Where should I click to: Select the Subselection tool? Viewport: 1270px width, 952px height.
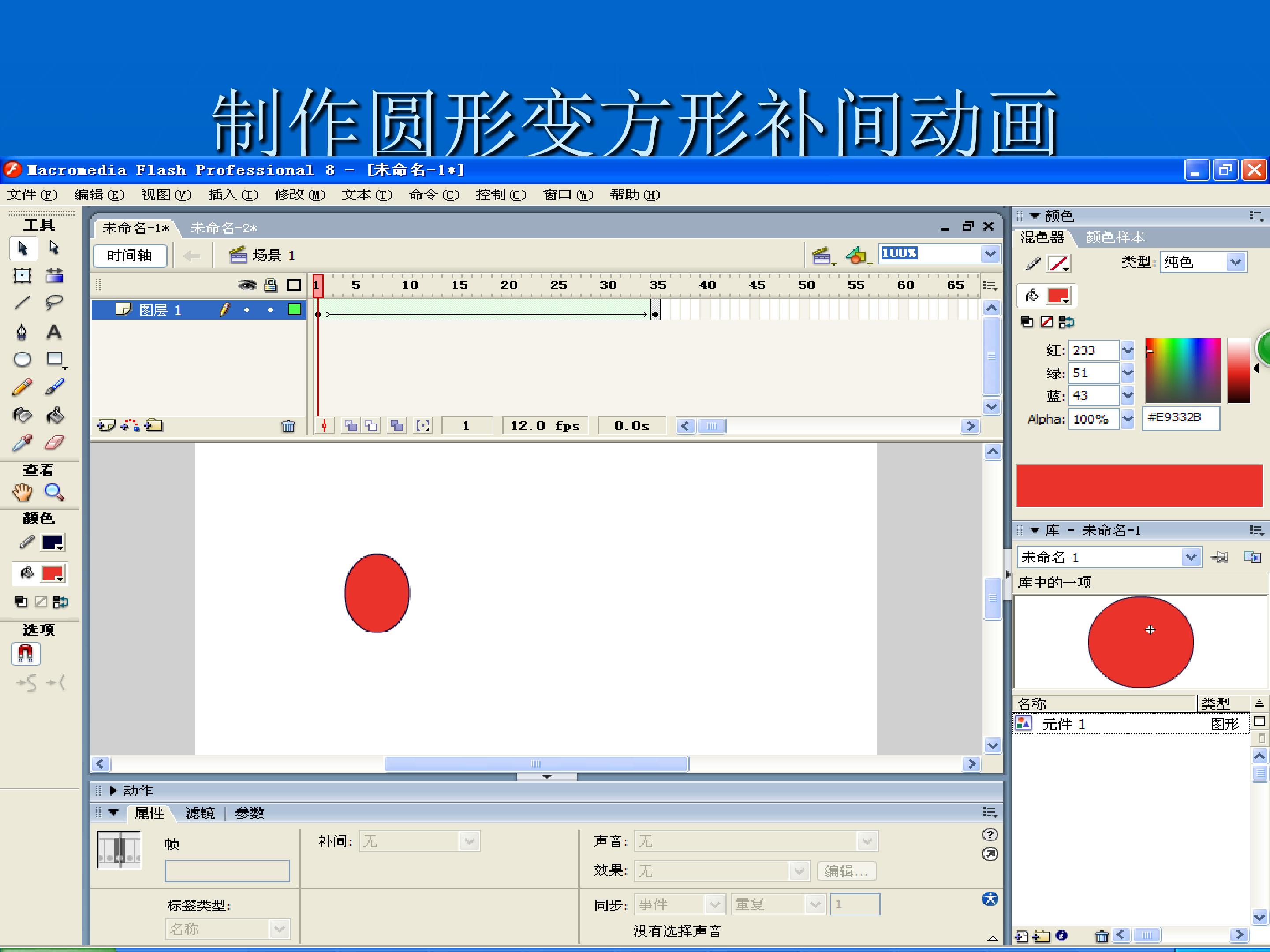point(54,248)
